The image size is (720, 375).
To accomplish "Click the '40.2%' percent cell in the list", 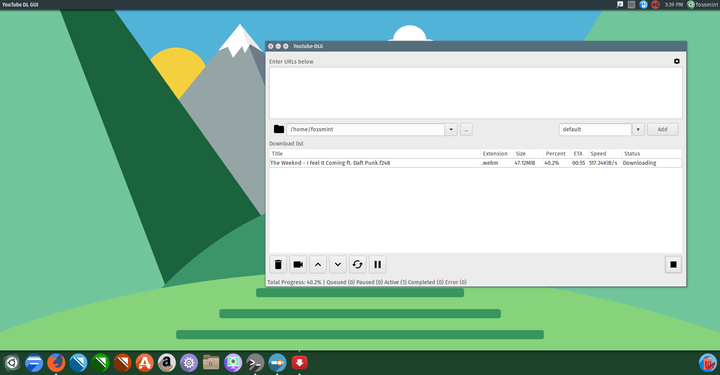I will coord(551,163).
